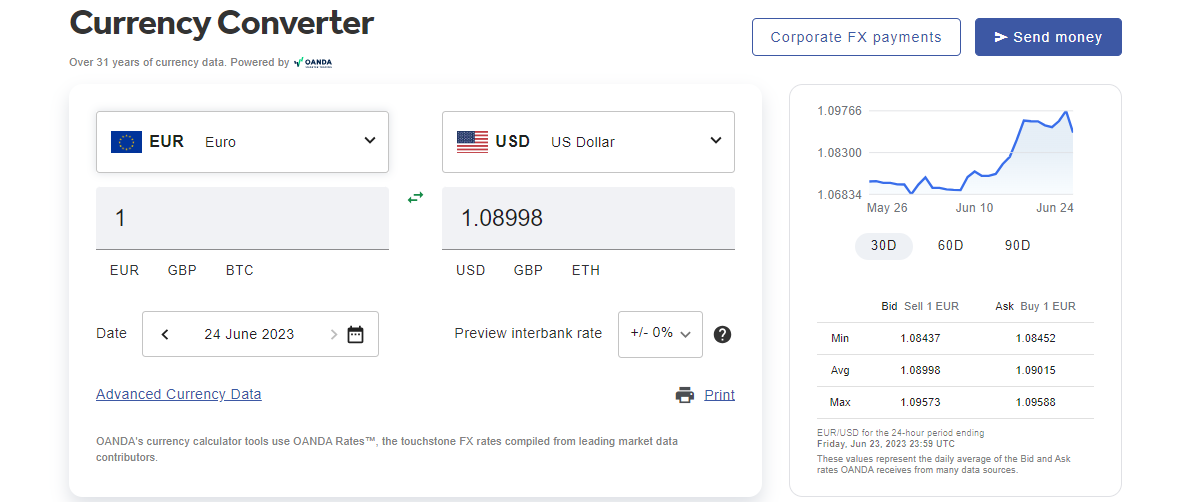Switch chart to 90D range
This screenshot has height=502, width=1186.
(1017, 246)
